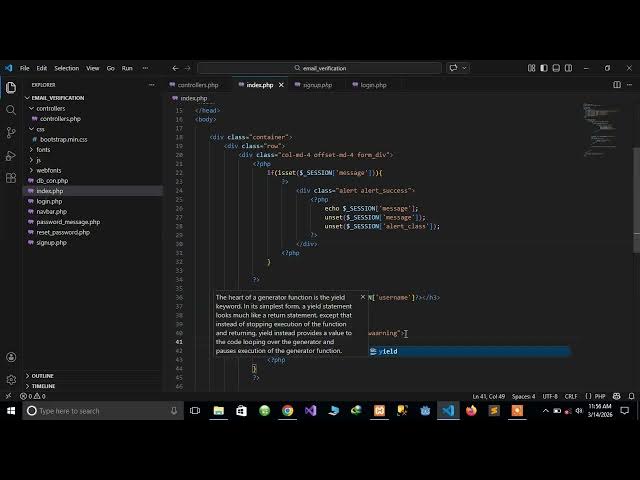
Task: Open the Customize Layout icon
Action: 531,68
